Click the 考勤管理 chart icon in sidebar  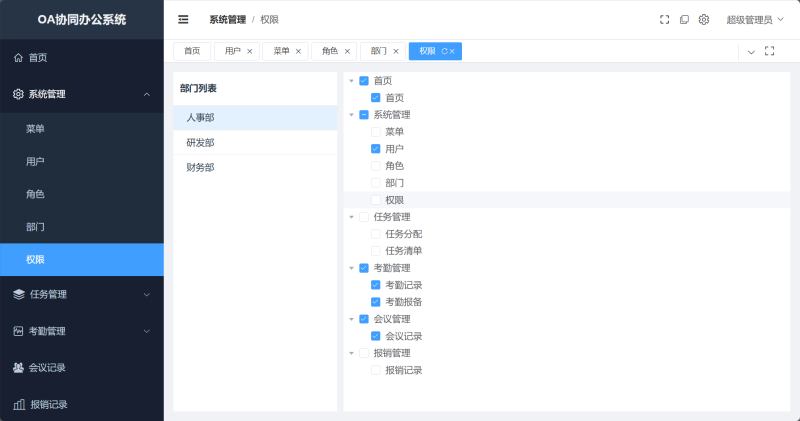click(x=18, y=331)
